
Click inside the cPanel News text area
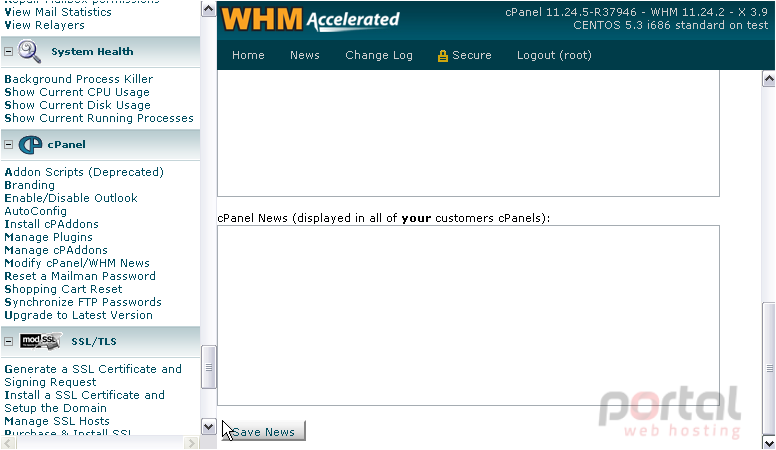coord(468,315)
